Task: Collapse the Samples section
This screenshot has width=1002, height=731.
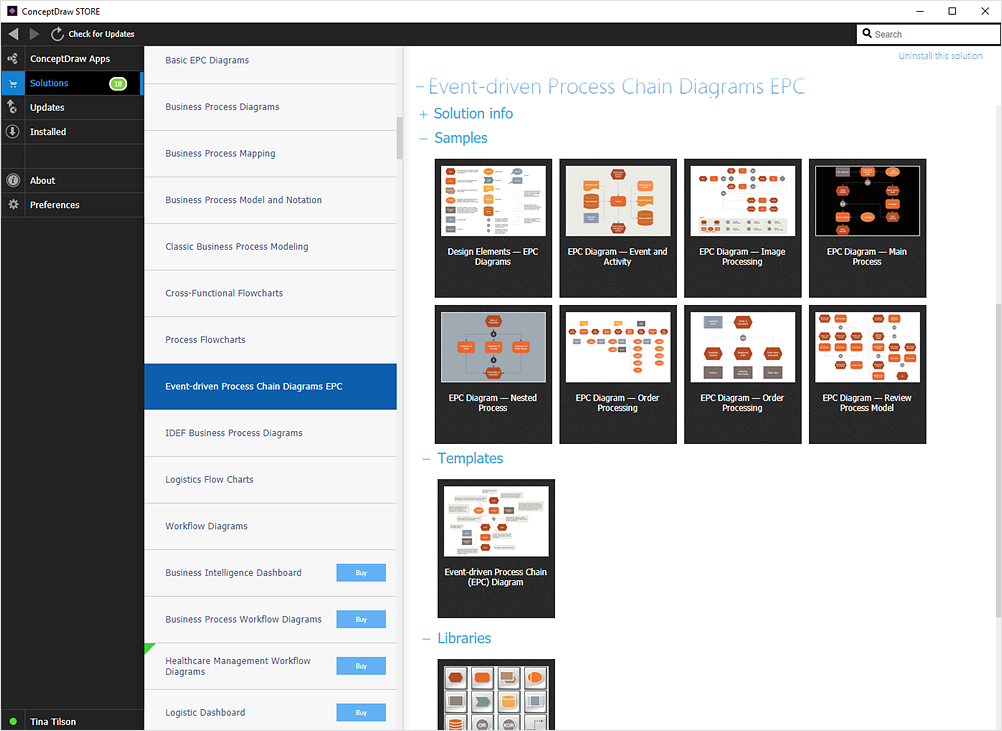Action: pyautogui.click(x=423, y=139)
